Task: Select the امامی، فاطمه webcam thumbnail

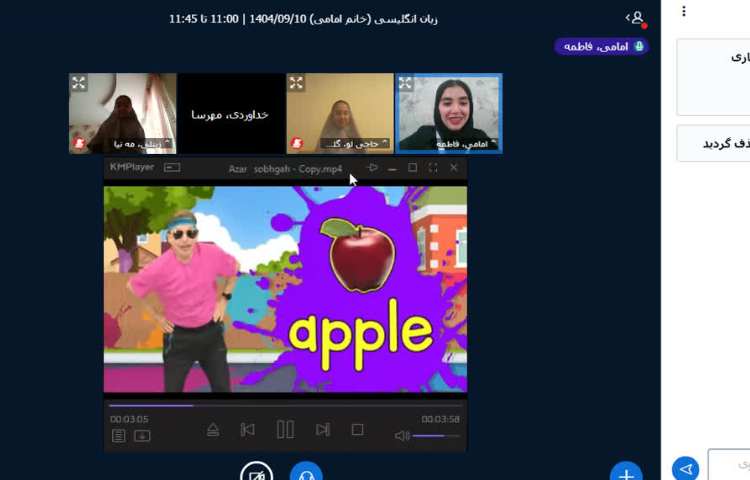Action: pos(449,114)
